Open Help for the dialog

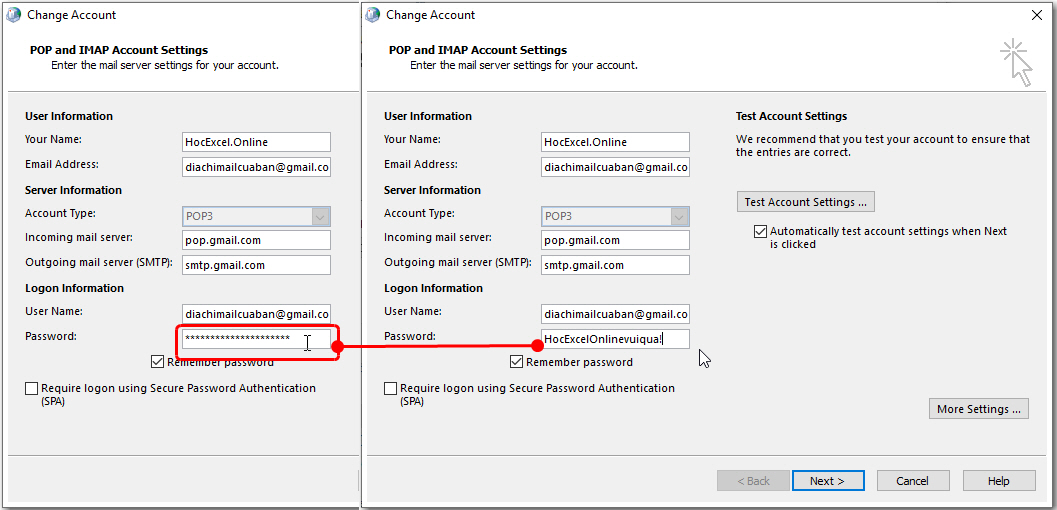[998, 481]
